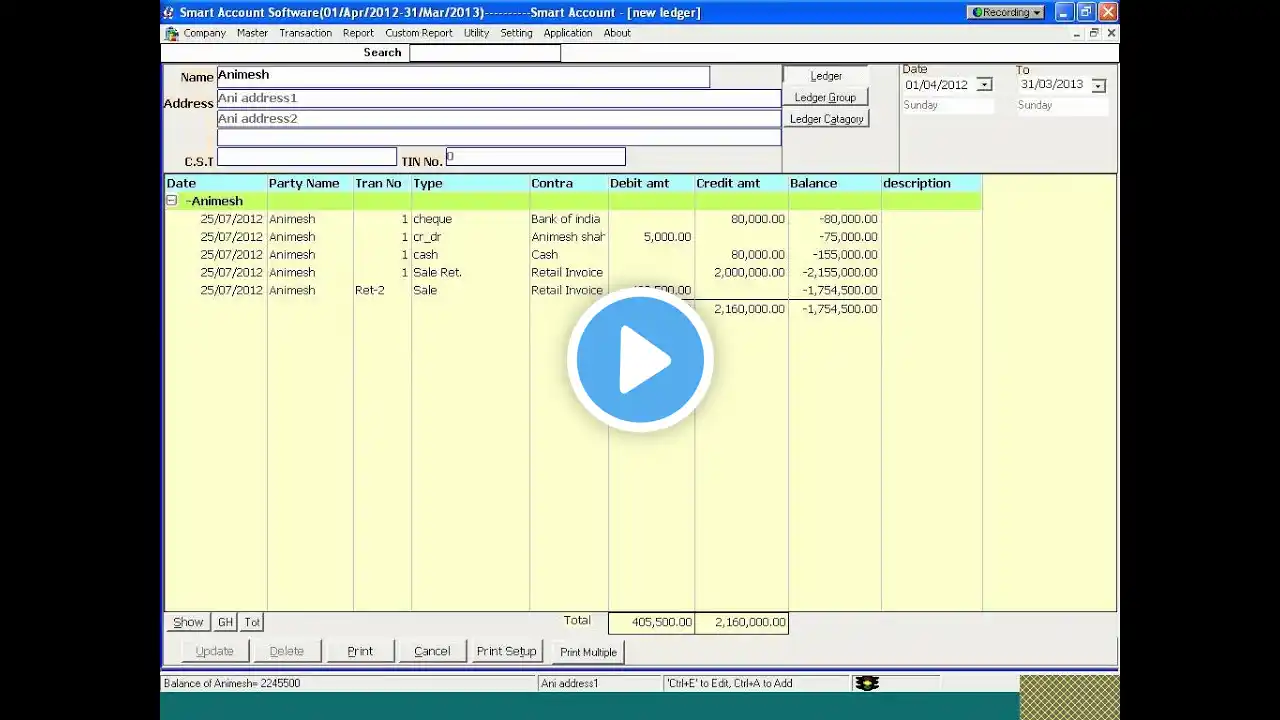Click the Ledger Catagory button

[x=826, y=119]
